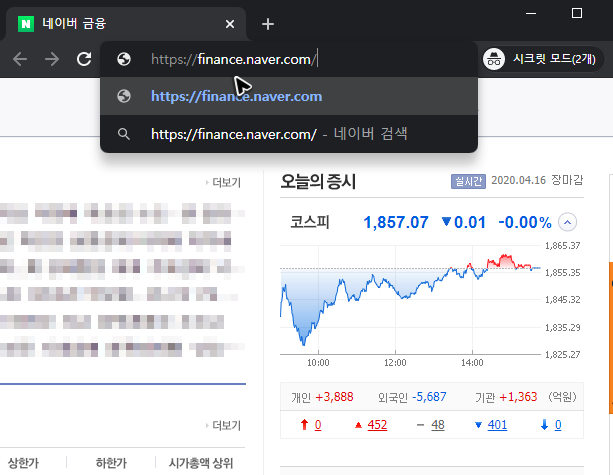Screen dimensions: 613x475
Task: Switch to the 상한가 tab
Action: [x=23, y=463]
